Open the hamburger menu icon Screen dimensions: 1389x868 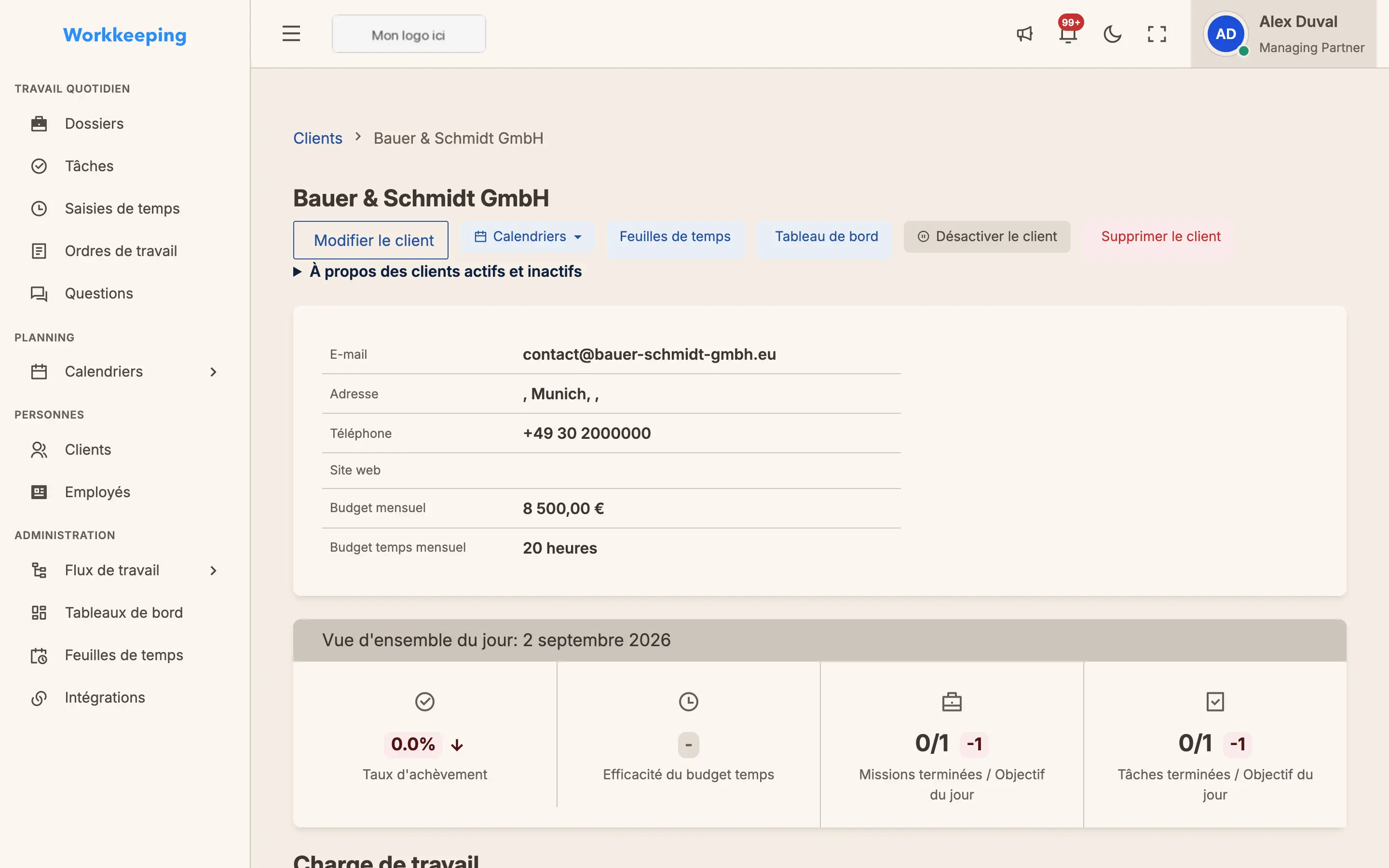[291, 34]
